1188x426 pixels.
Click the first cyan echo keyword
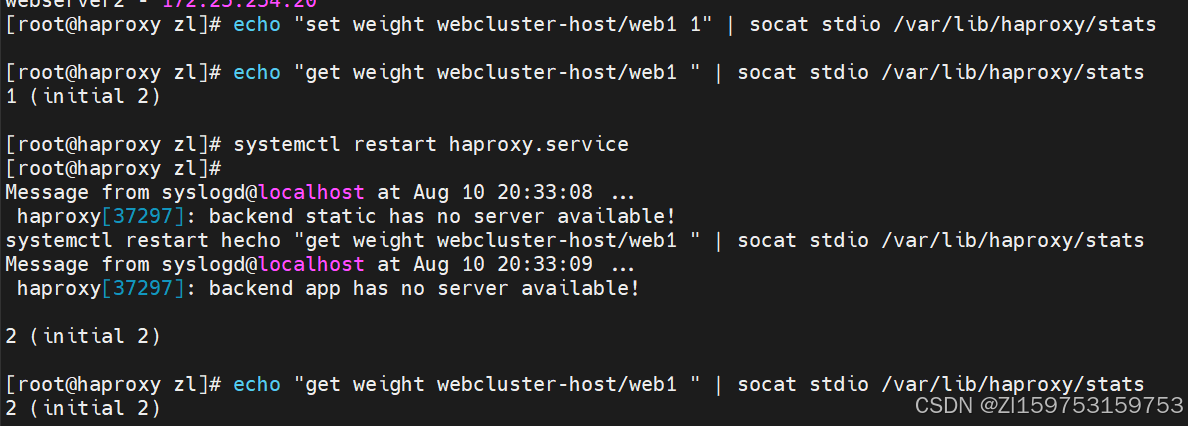(x=257, y=25)
